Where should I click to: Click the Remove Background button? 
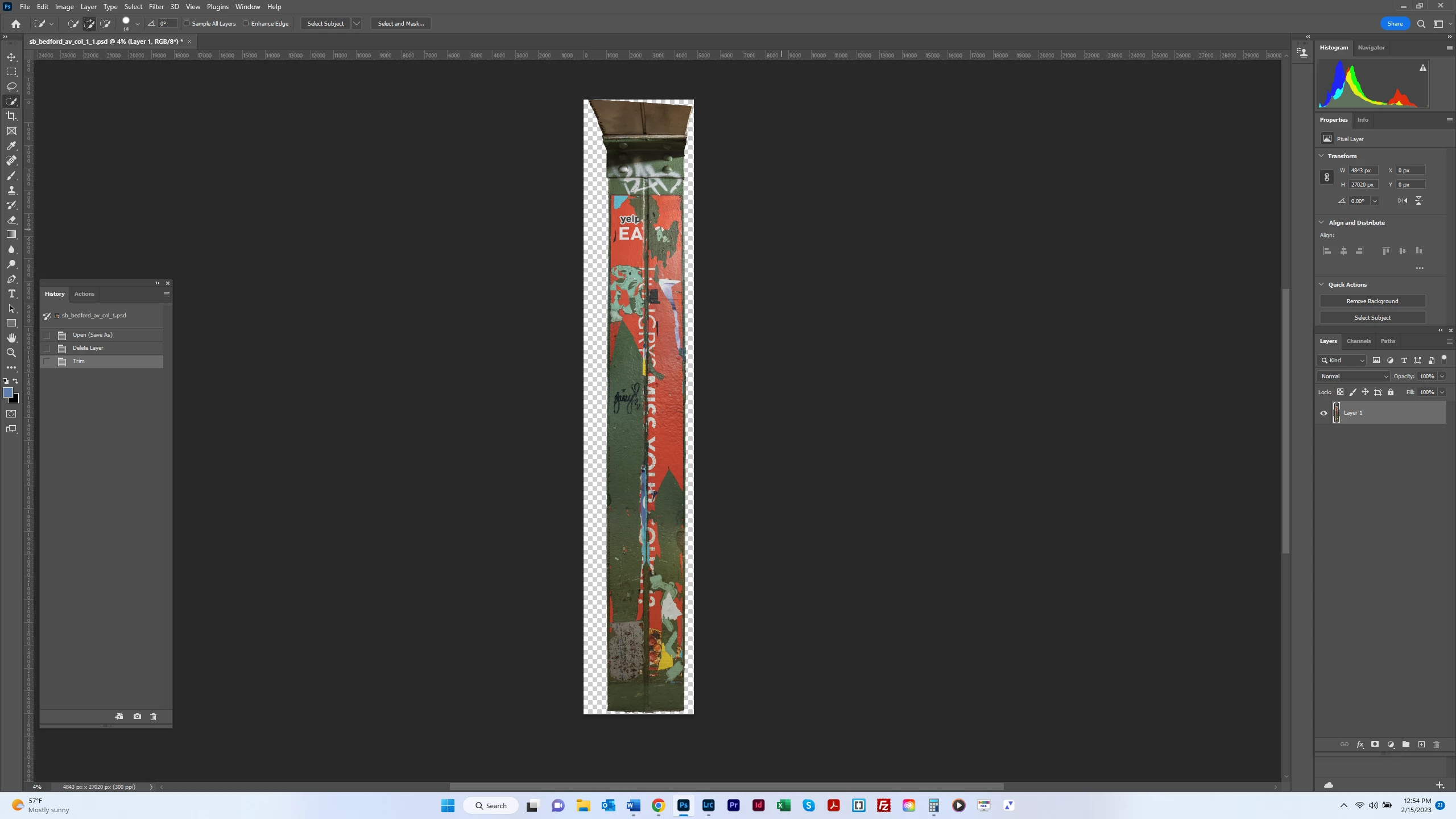point(1372,301)
